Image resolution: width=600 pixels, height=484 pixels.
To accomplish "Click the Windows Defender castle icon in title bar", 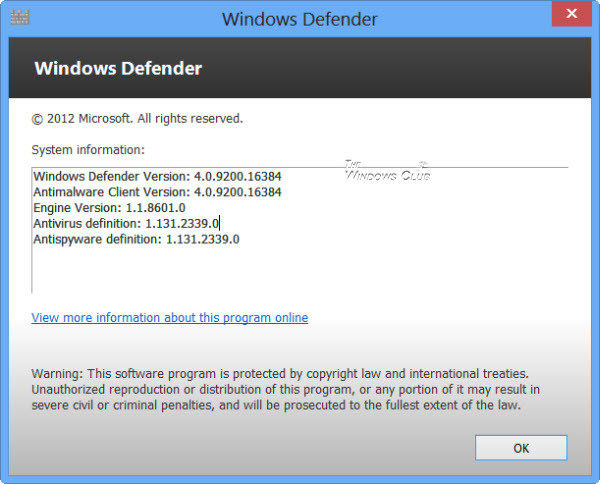I will click(x=20, y=17).
